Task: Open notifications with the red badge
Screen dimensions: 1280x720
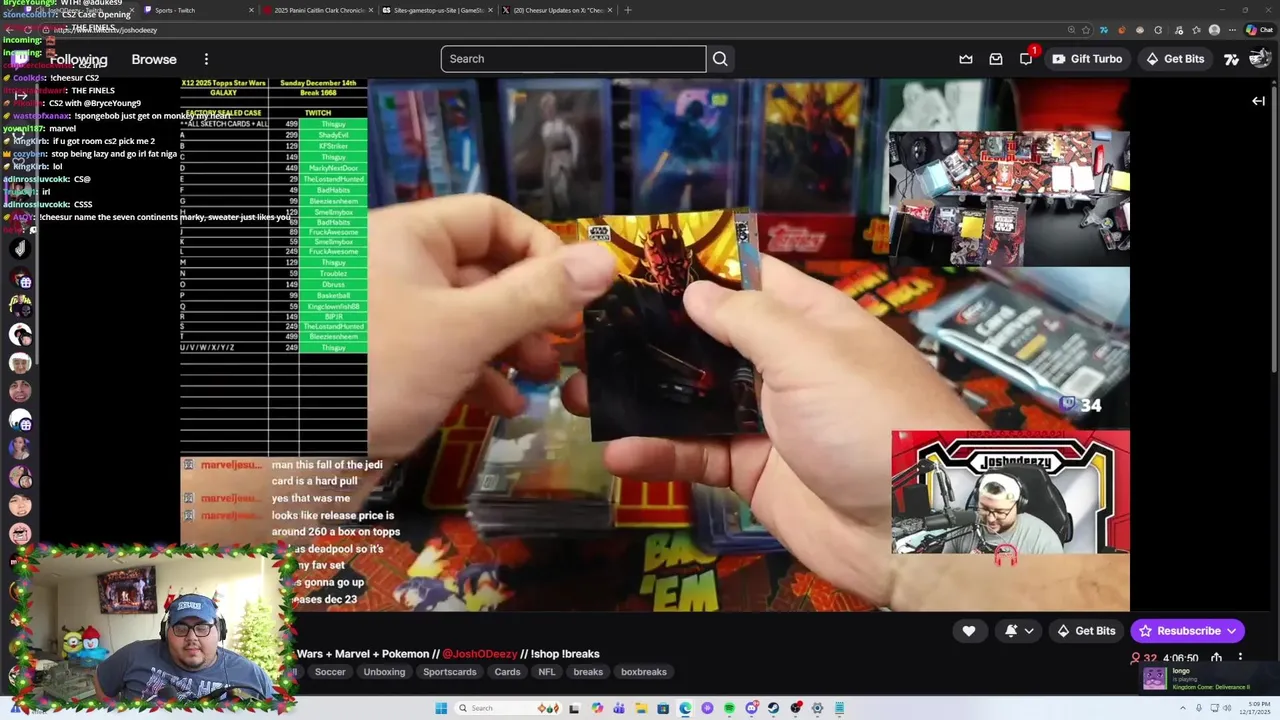Action: click(x=1027, y=57)
